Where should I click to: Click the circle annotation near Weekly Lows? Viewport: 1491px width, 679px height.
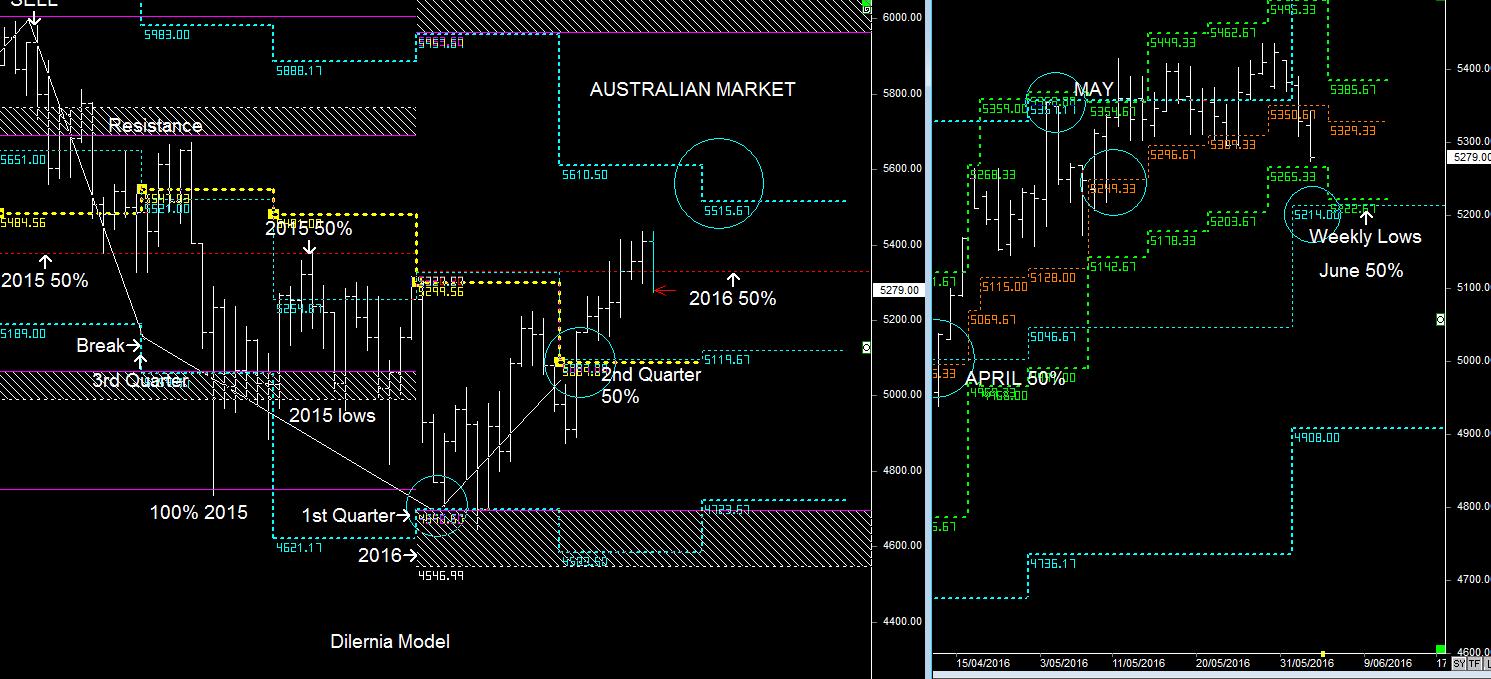(x=1313, y=213)
